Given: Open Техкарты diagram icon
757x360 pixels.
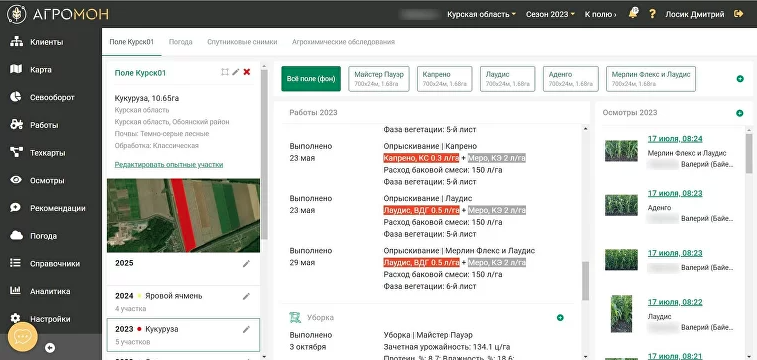Looking at the screenshot, I should click(x=16, y=152).
